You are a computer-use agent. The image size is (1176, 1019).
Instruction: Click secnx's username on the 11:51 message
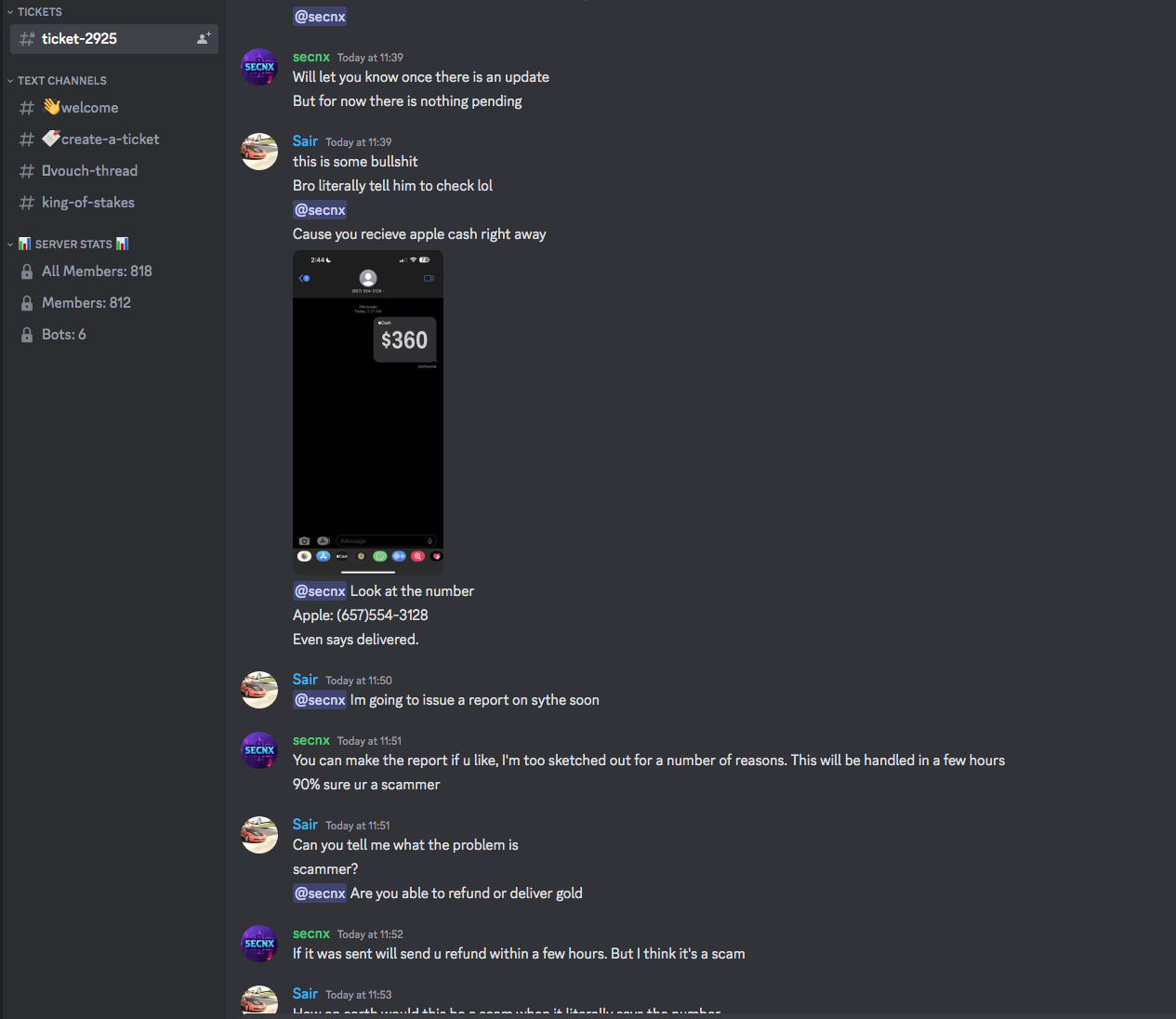[311, 740]
